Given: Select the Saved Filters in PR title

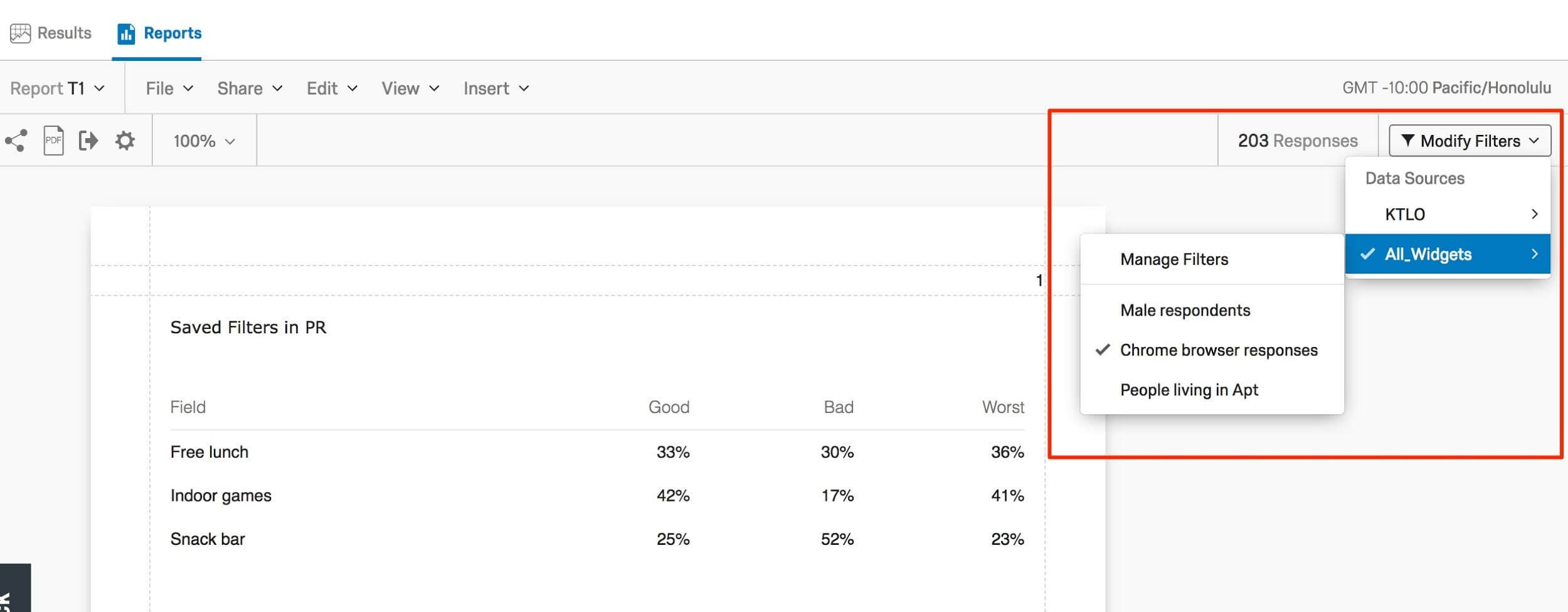Looking at the screenshot, I should 248,328.
